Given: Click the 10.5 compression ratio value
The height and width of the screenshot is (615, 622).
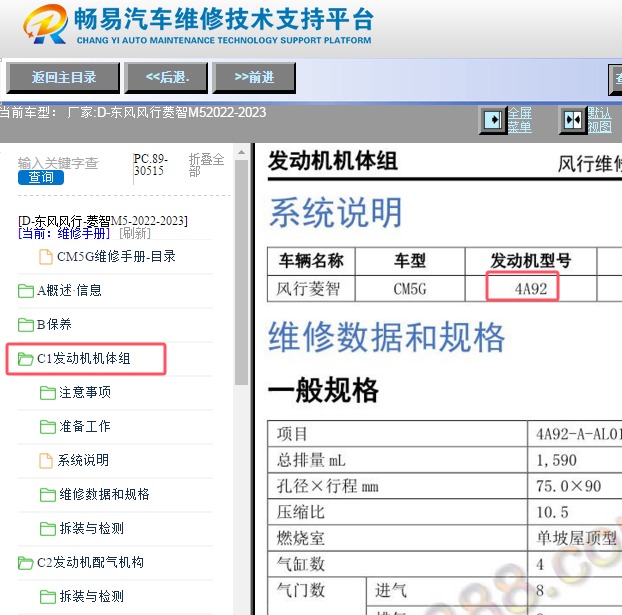Looking at the screenshot, I should (x=552, y=512).
